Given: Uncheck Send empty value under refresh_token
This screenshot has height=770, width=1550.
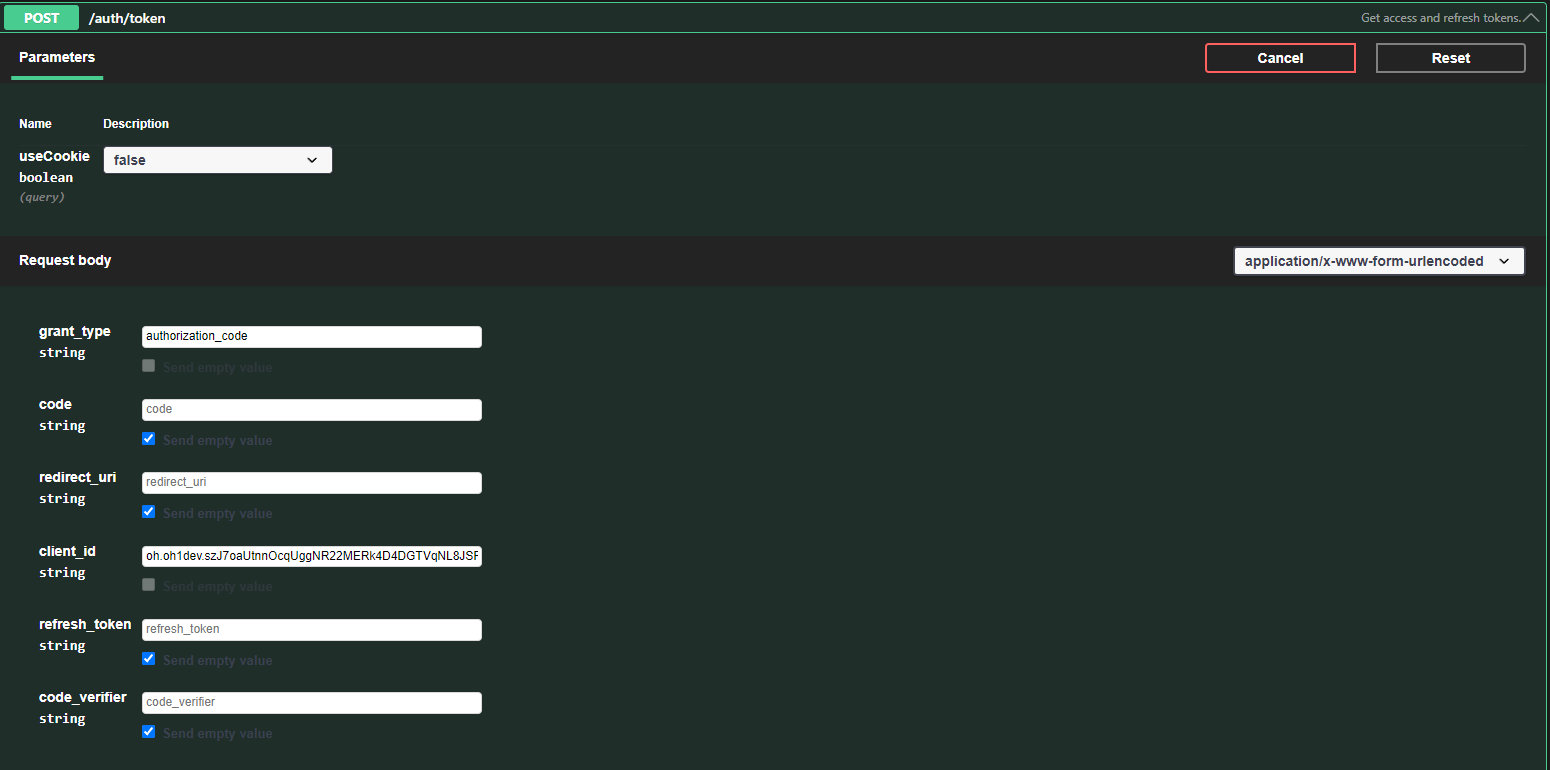Looking at the screenshot, I should [149, 659].
